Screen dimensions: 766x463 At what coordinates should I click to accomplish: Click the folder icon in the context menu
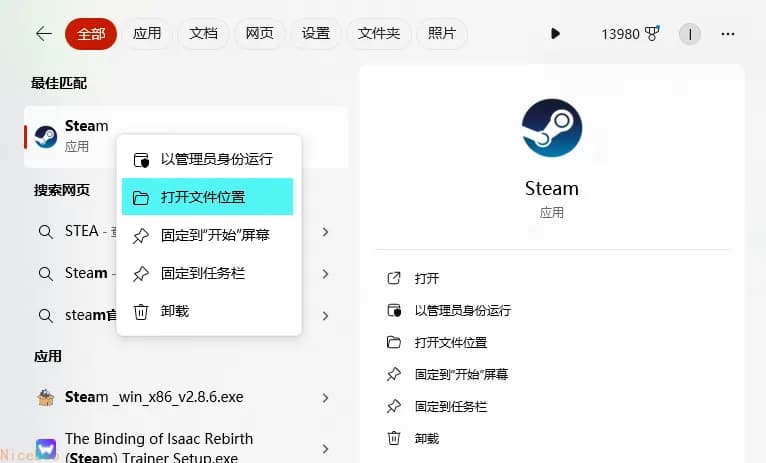[x=141, y=198]
